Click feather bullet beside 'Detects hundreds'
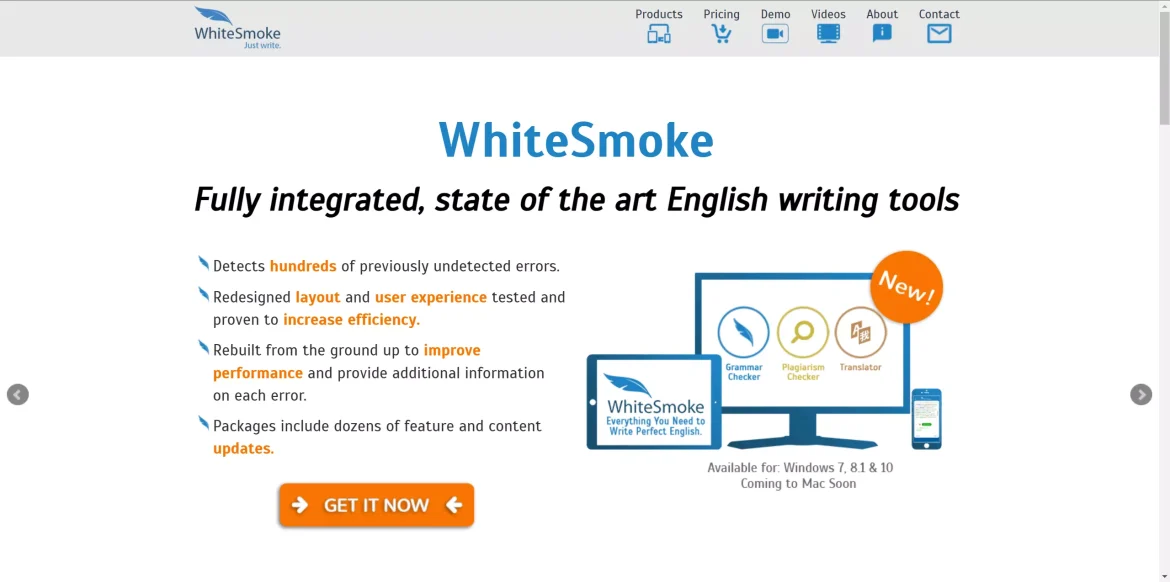Image resolution: width=1170 pixels, height=582 pixels. click(x=203, y=263)
